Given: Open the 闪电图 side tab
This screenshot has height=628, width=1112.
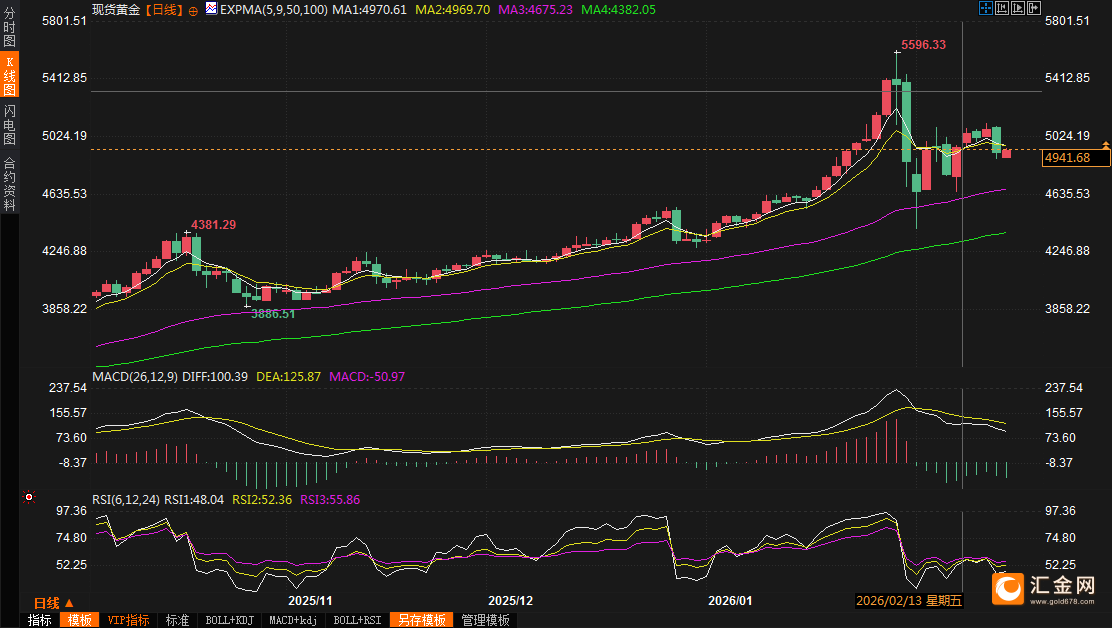Looking at the screenshot, I should click(x=9, y=124).
